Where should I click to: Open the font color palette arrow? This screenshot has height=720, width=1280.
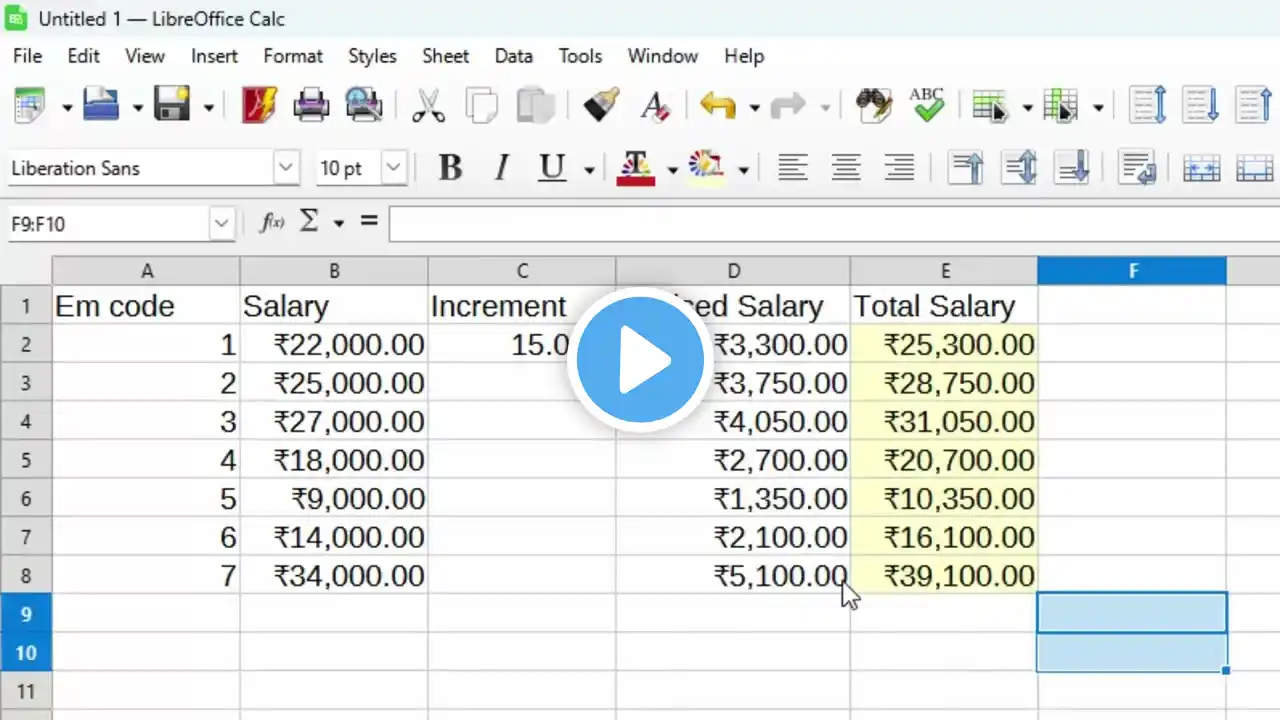click(672, 170)
